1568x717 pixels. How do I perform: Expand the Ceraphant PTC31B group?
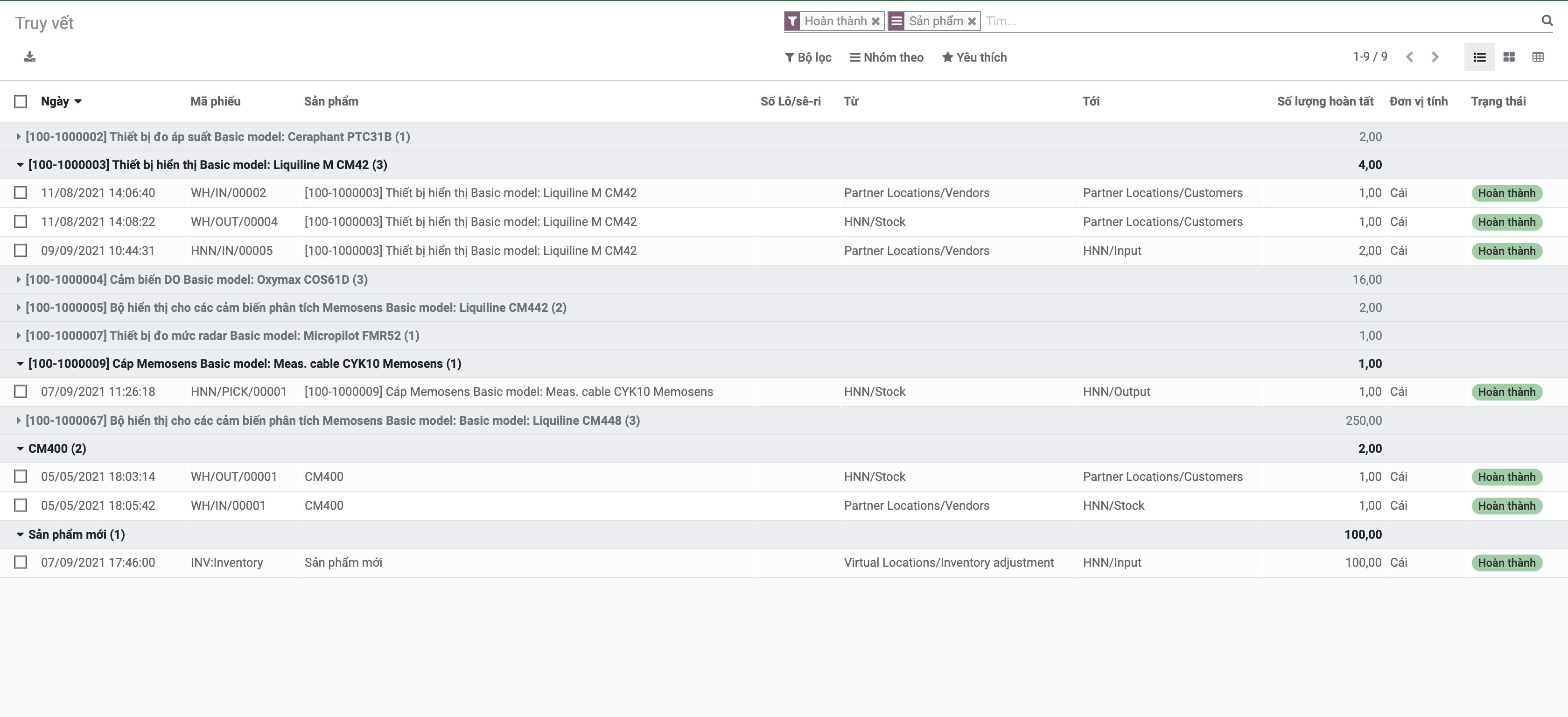tap(217, 137)
